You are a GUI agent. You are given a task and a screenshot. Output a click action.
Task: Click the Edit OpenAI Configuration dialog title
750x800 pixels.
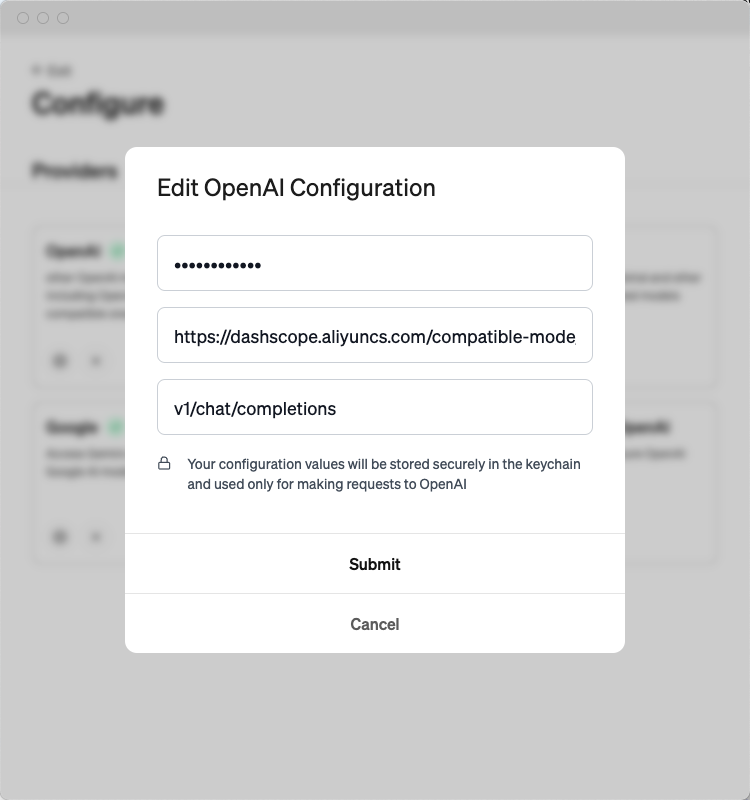pyautogui.click(x=296, y=188)
